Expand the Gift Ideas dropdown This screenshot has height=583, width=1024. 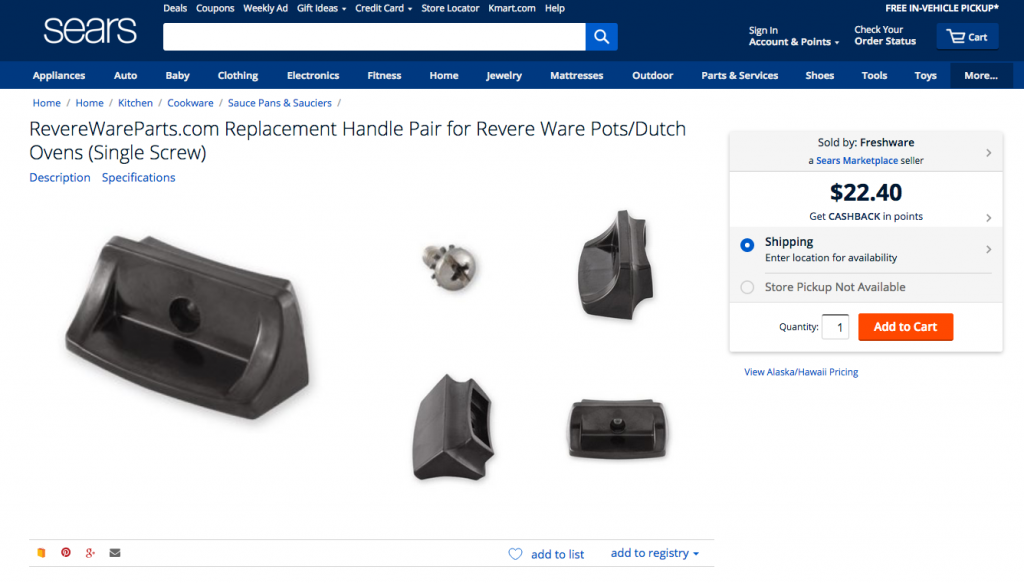[321, 8]
